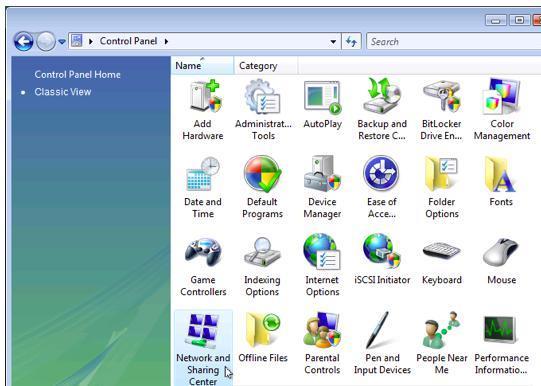
Task: Go back with the Back arrow button
Action: pyautogui.click(x=23, y=41)
